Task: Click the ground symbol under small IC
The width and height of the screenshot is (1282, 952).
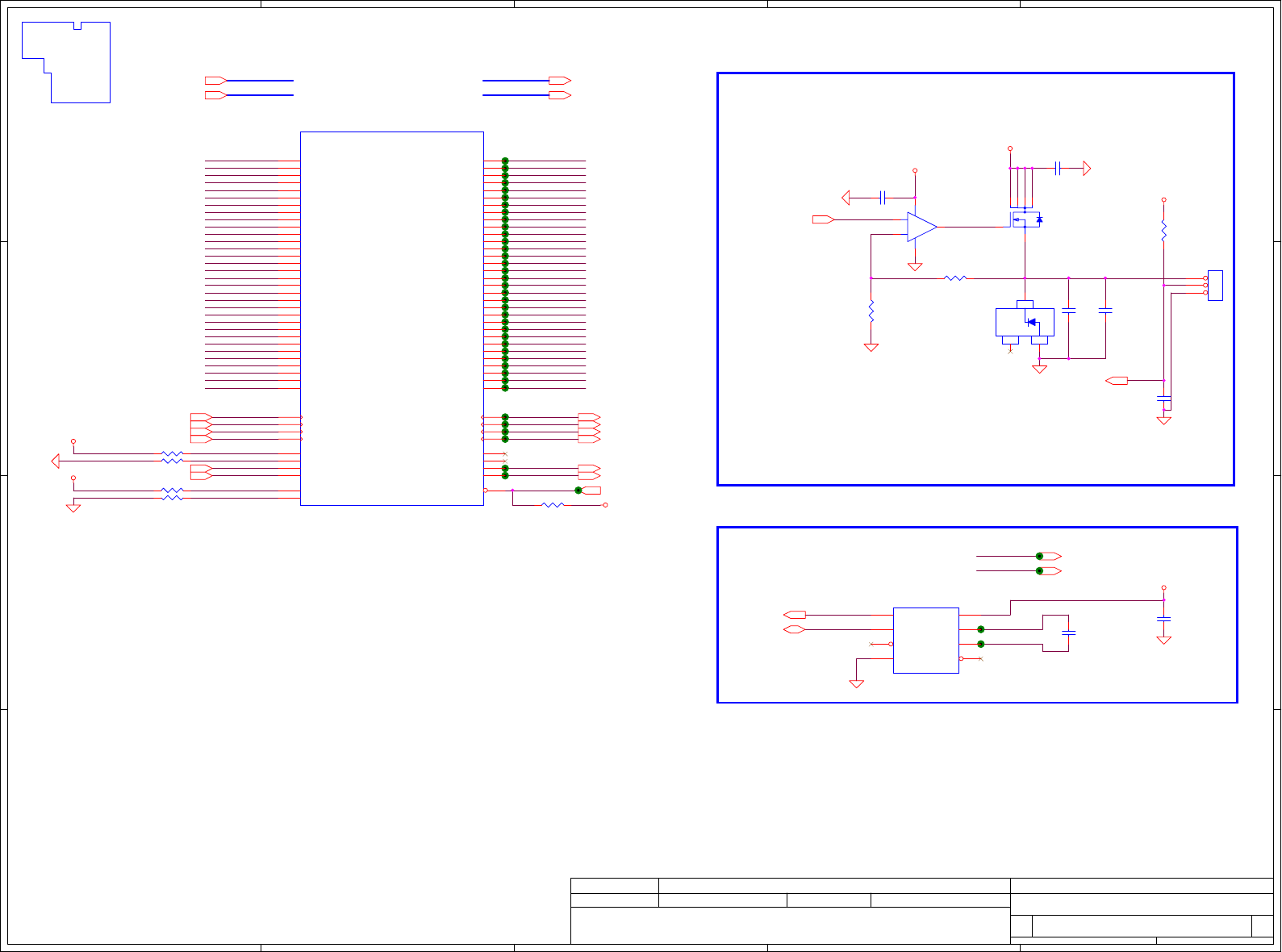Action: [x=857, y=684]
